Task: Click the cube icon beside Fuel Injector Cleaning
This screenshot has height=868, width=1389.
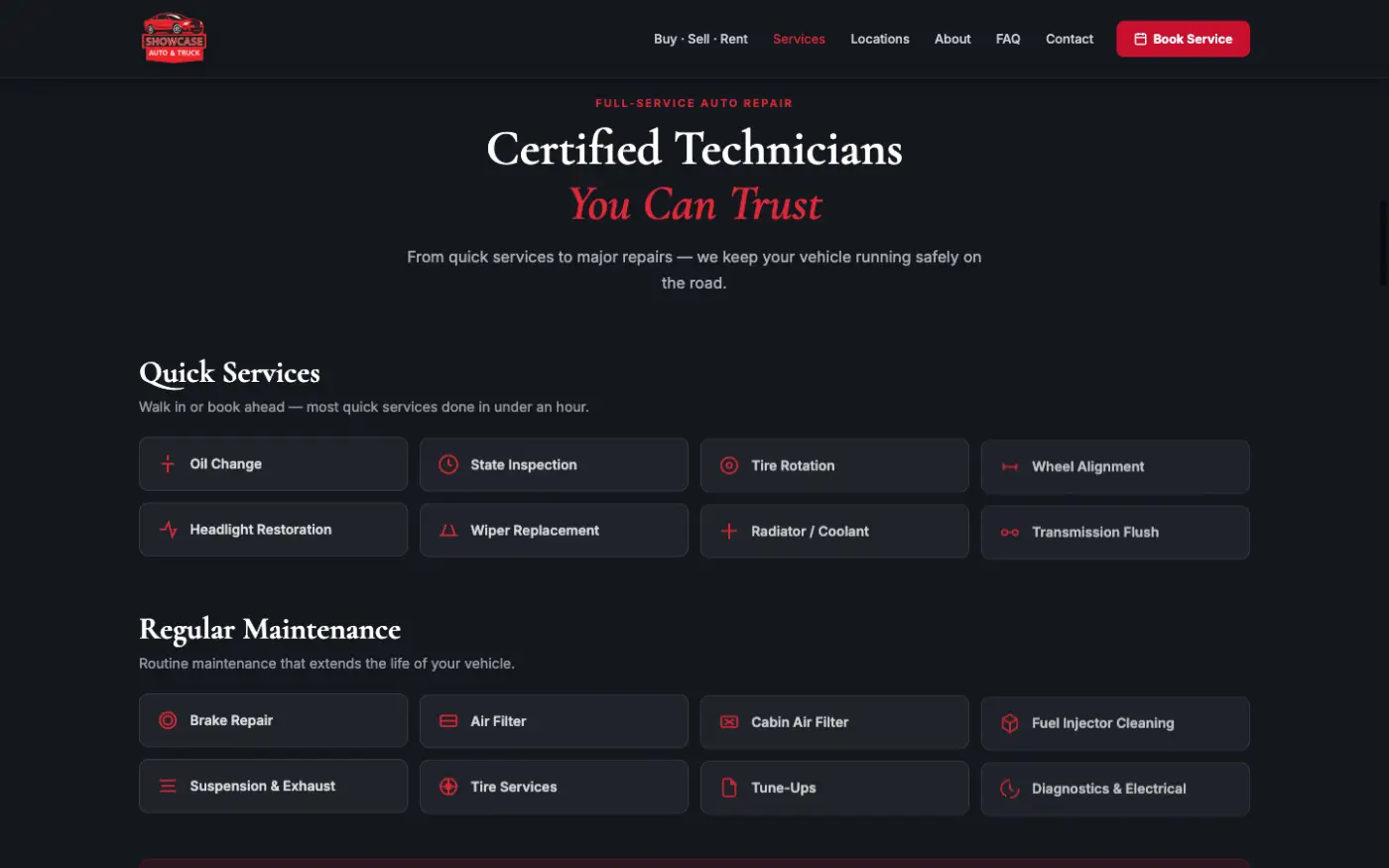Action: tap(1010, 723)
